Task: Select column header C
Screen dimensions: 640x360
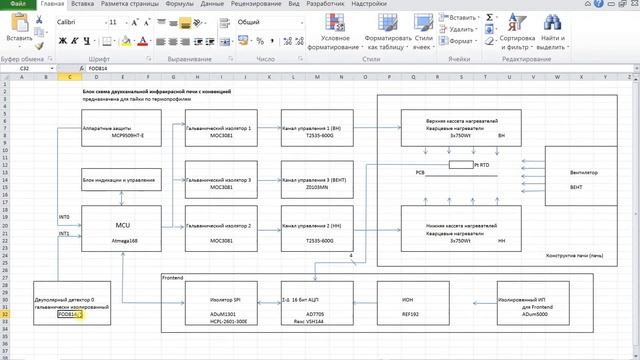Action: 70,77
